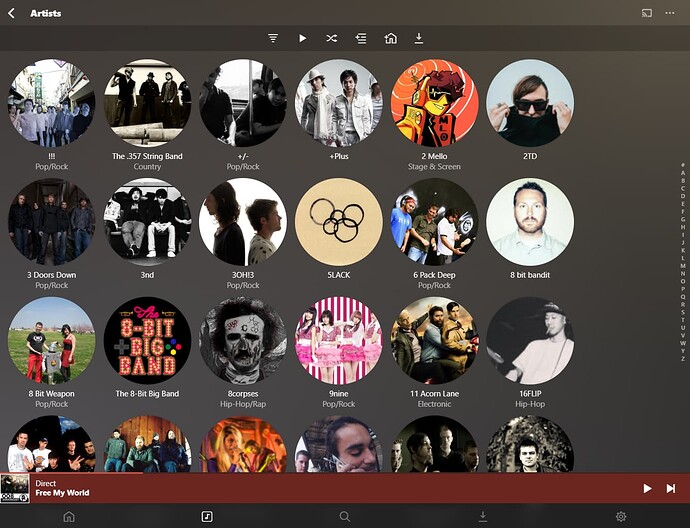This screenshot has width=690, height=528.
Task: Open the Settings gear tab
Action: click(x=621, y=516)
